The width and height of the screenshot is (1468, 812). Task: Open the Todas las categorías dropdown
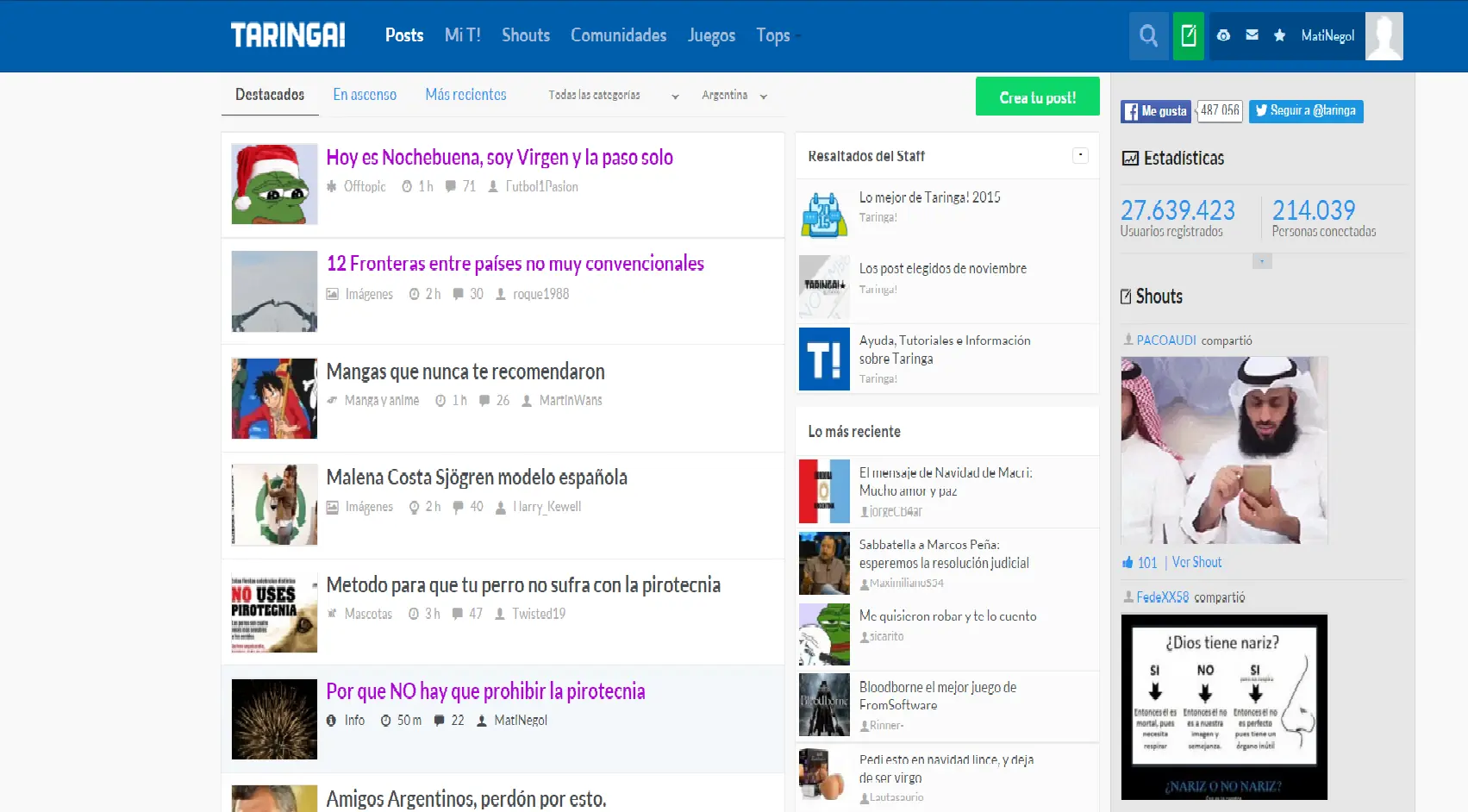pos(614,96)
